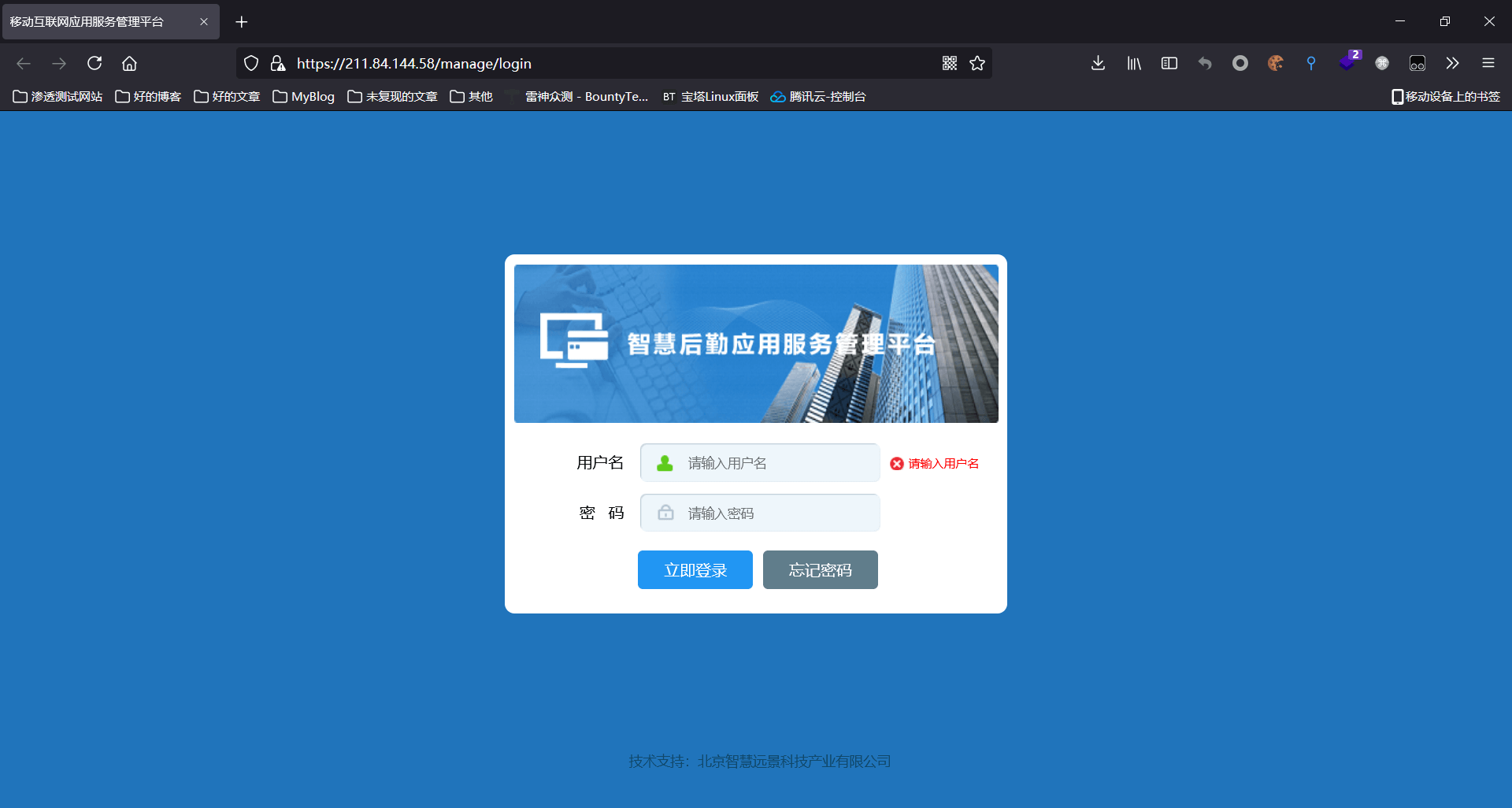
Task: Go to the browser home page
Action: point(129,63)
